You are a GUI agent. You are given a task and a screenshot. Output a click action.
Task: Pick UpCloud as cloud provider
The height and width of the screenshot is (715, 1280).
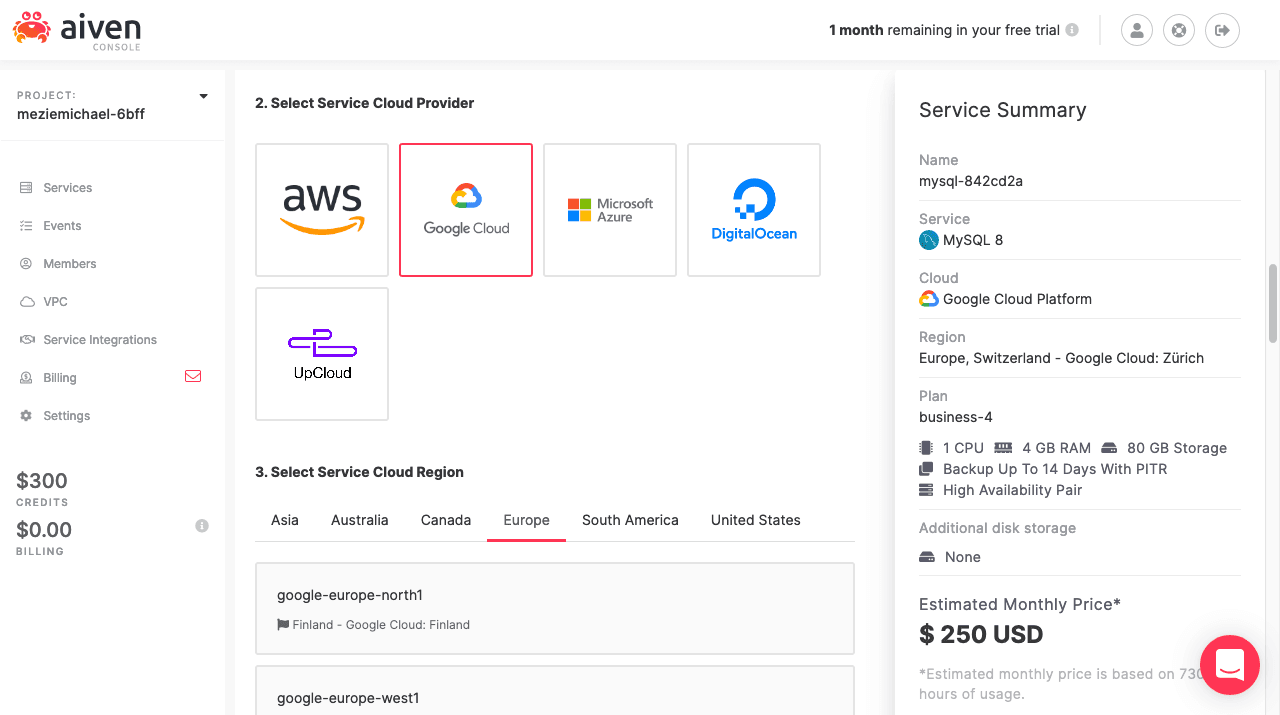322,354
